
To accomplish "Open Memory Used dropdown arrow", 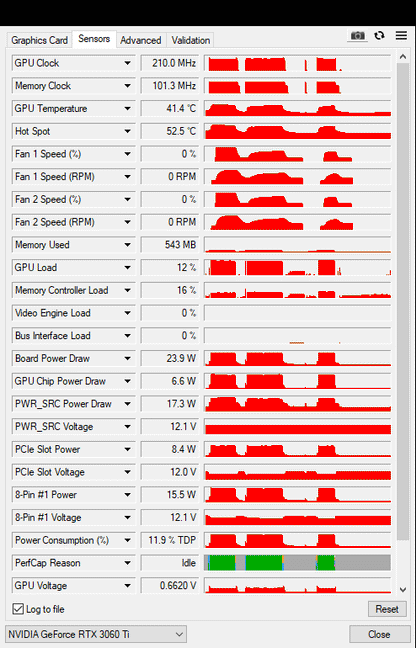I will click(x=127, y=245).
